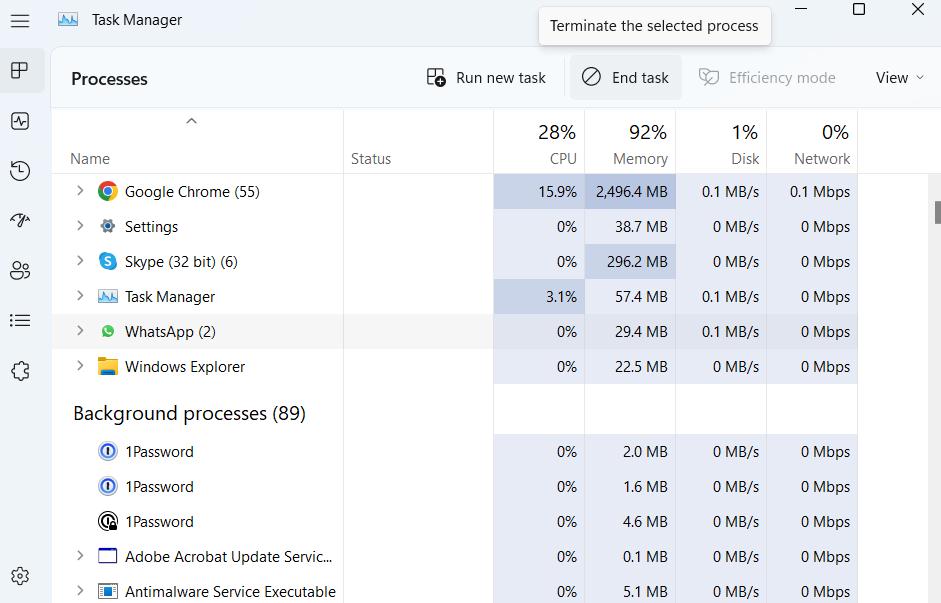This screenshot has width=941, height=603.
Task: Click the Skype process icon
Action: [107, 261]
